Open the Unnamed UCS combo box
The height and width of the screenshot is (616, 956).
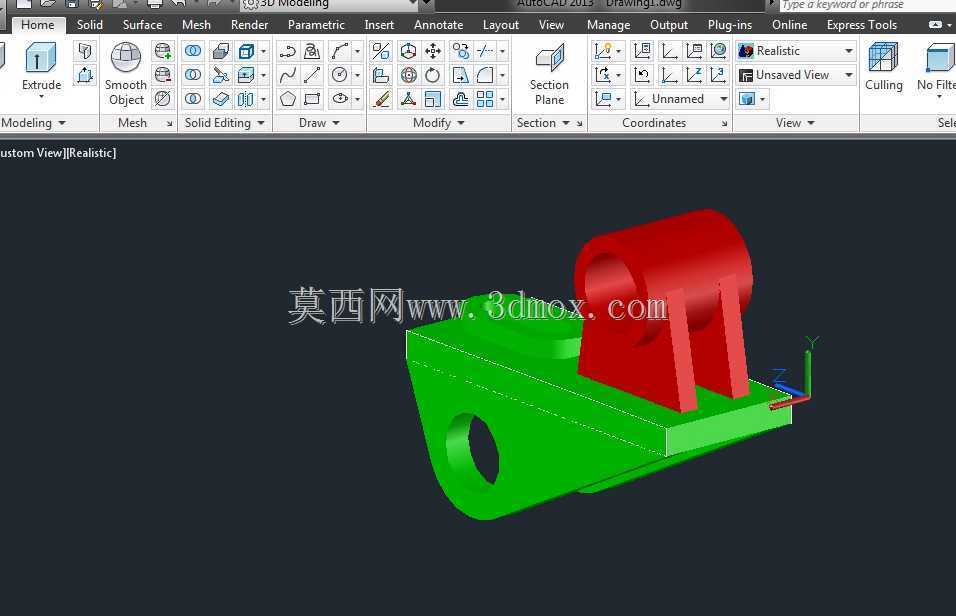click(680, 99)
